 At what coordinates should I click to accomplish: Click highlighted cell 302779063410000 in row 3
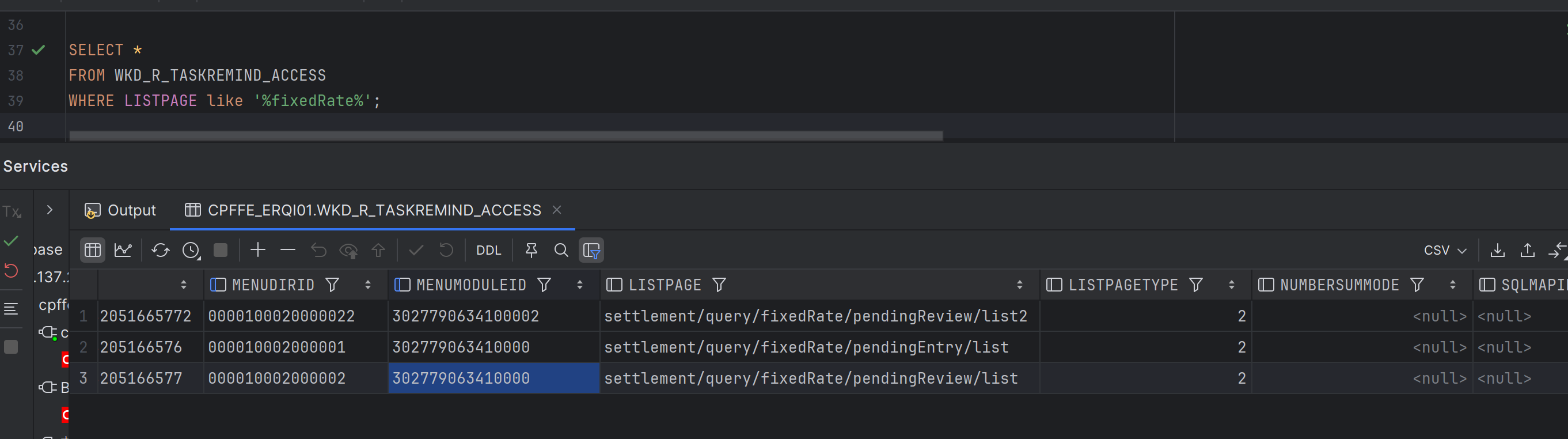493,378
